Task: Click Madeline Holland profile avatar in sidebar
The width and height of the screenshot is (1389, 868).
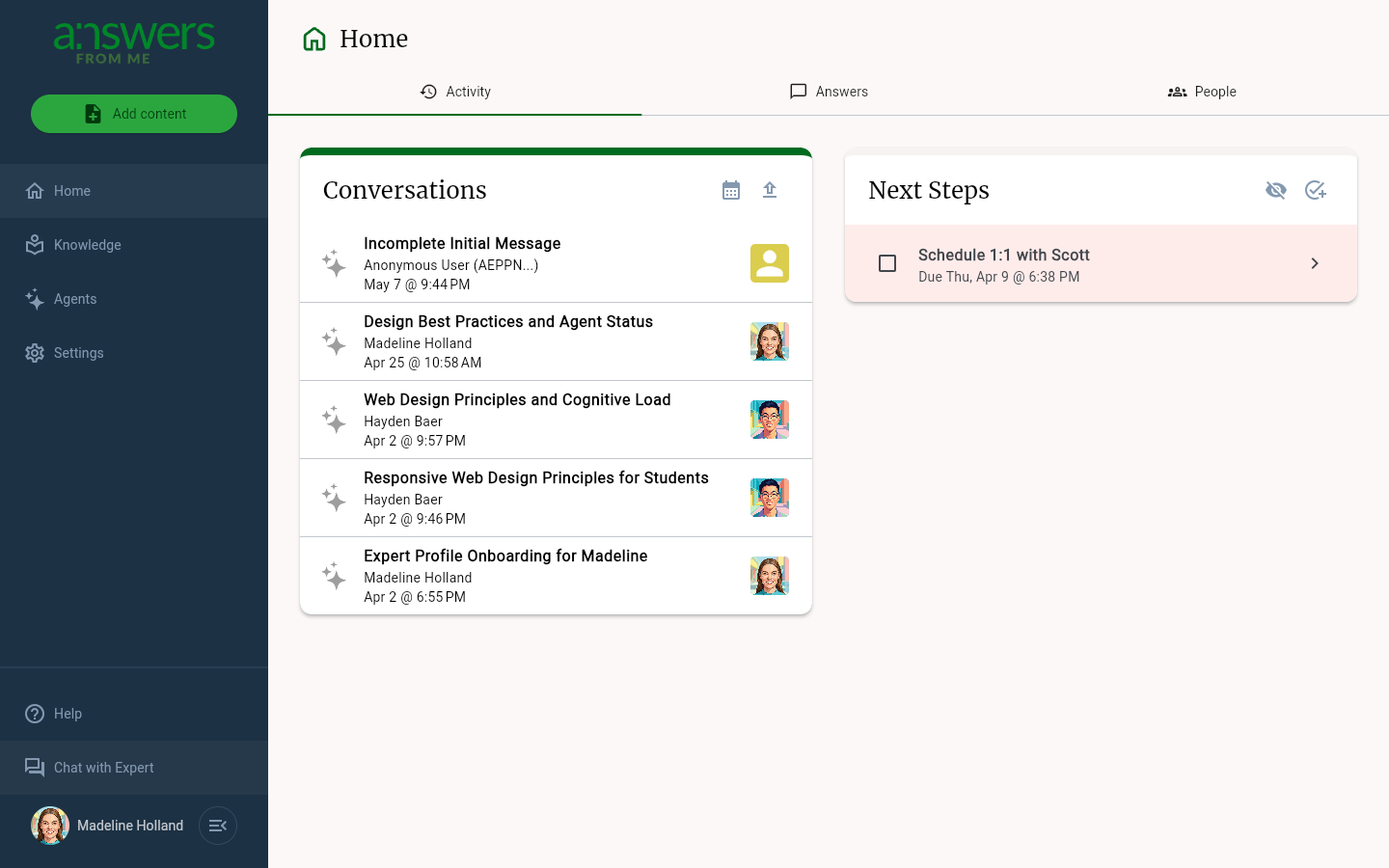Action: click(50, 826)
